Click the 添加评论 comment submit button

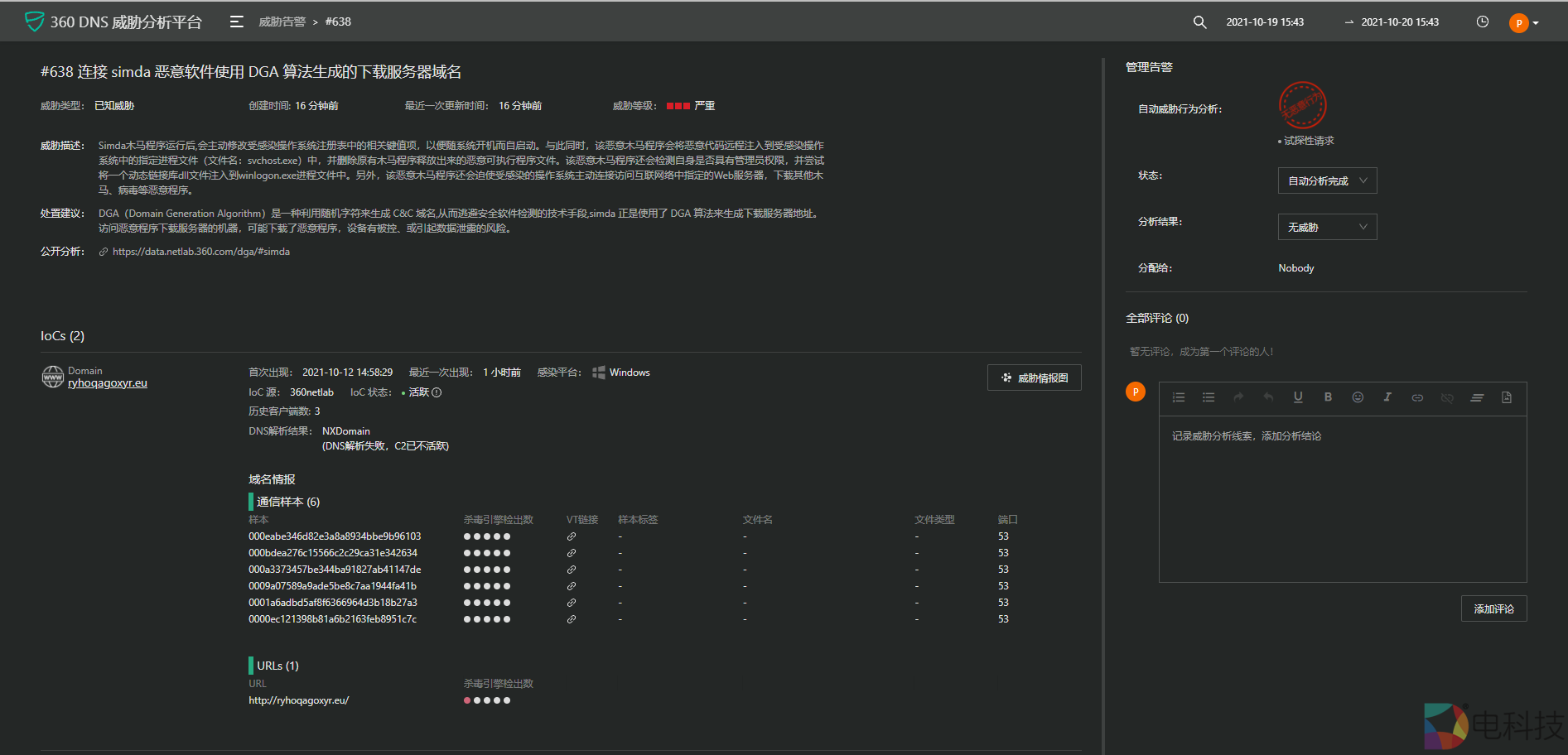(x=1493, y=608)
